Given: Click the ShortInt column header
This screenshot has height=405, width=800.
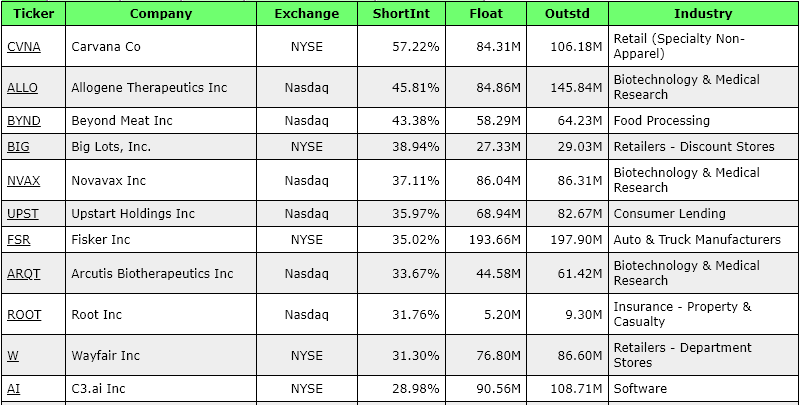Looking at the screenshot, I should pyautogui.click(x=402, y=14).
